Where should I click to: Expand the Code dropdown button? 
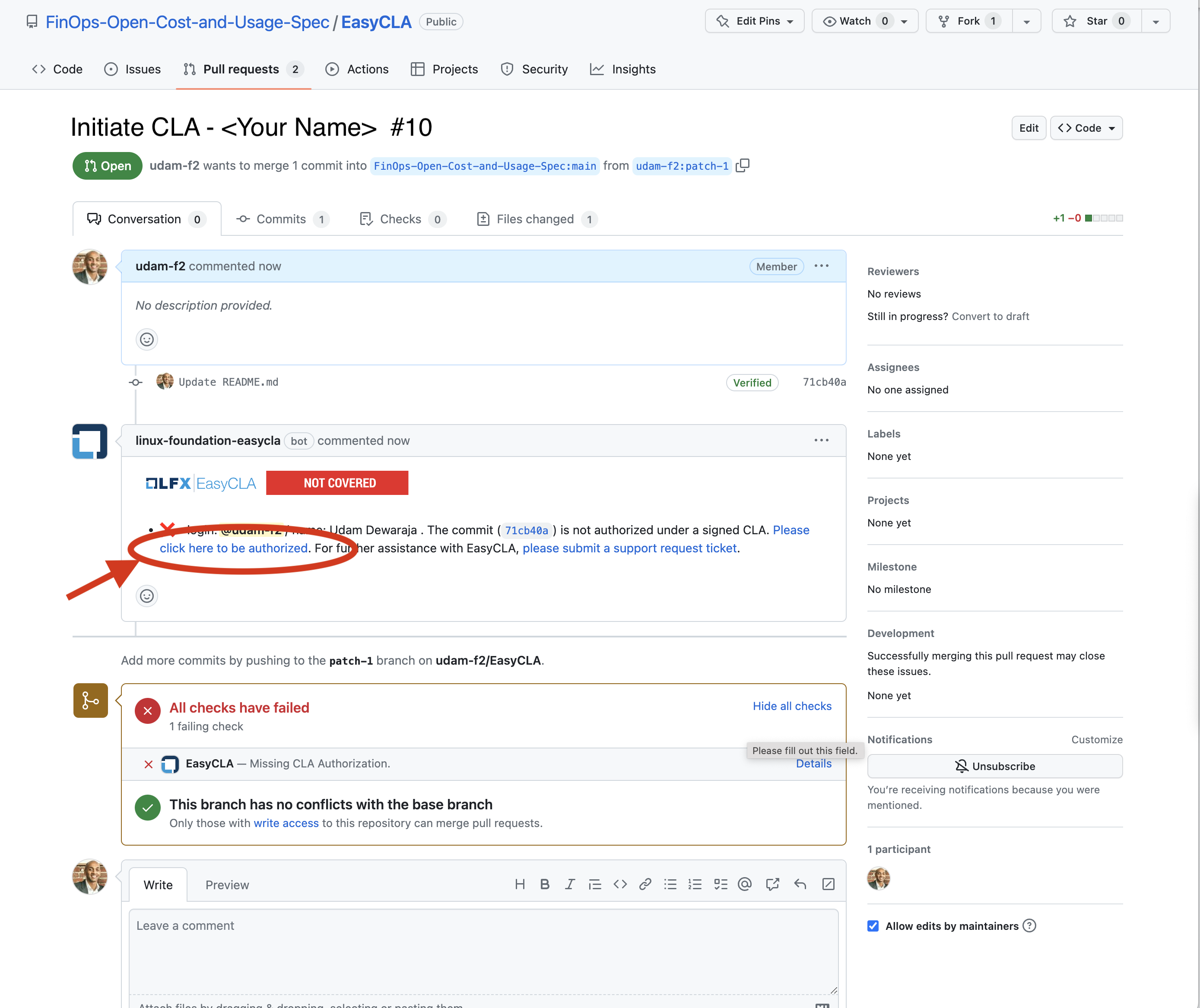[1086, 128]
